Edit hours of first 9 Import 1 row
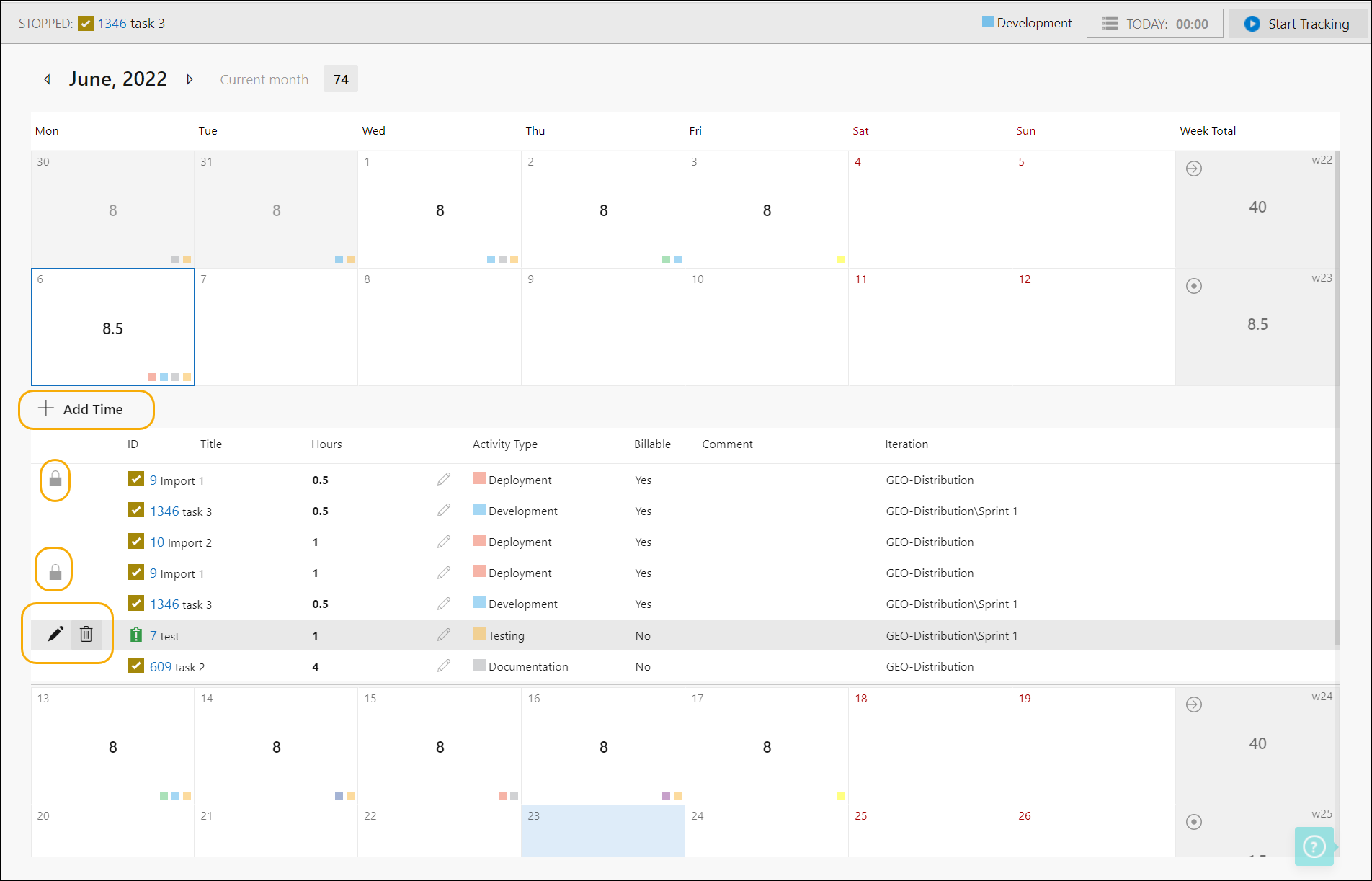Screen dimensions: 1372x881 [444, 479]
